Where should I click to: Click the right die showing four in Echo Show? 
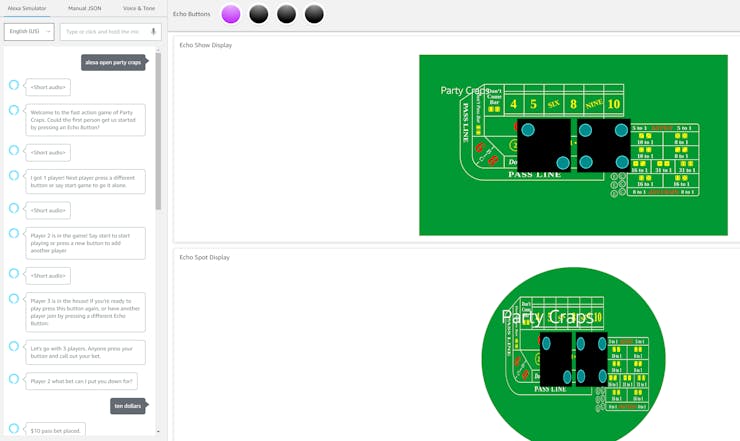[x=604, y=145]
